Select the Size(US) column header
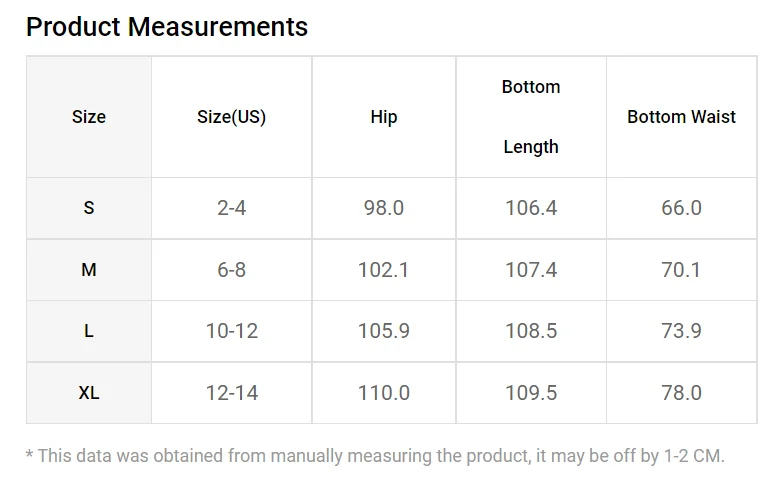 click(x=231, y=117)
